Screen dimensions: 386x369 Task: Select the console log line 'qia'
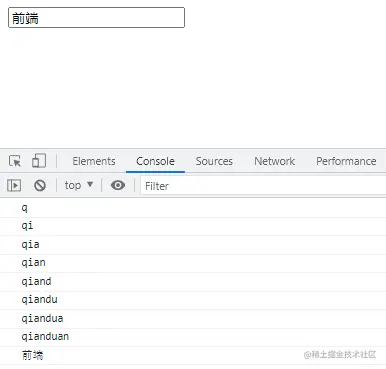coord(193,245)
